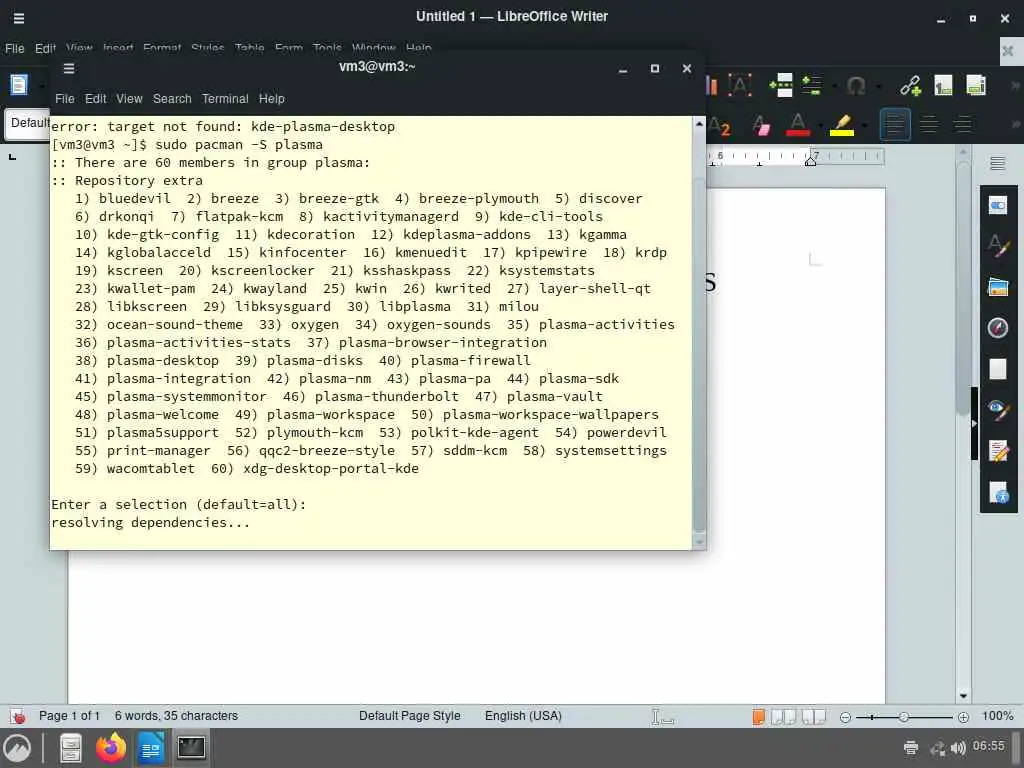Open the Writer Edit menu
1024x768 pixels.
(45, 48)
